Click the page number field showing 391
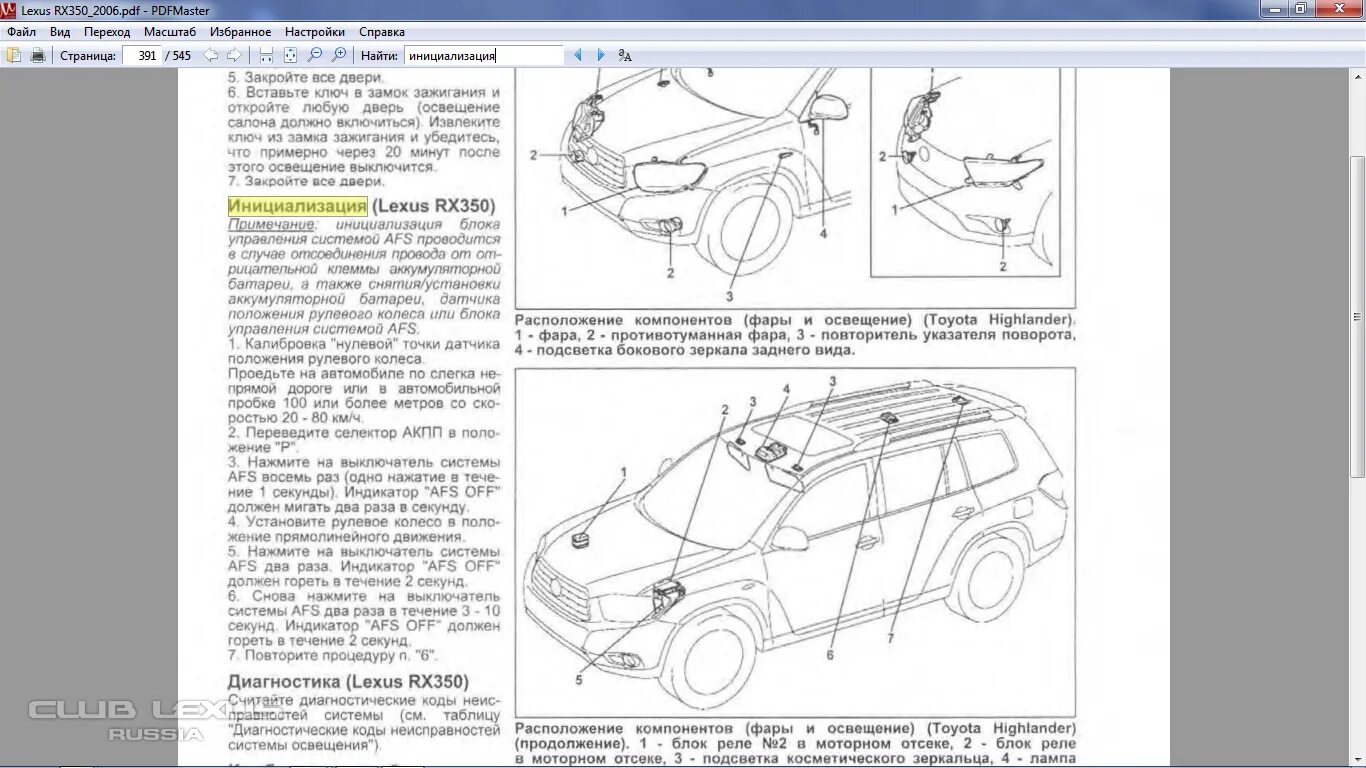 click(x=142, y=55)
